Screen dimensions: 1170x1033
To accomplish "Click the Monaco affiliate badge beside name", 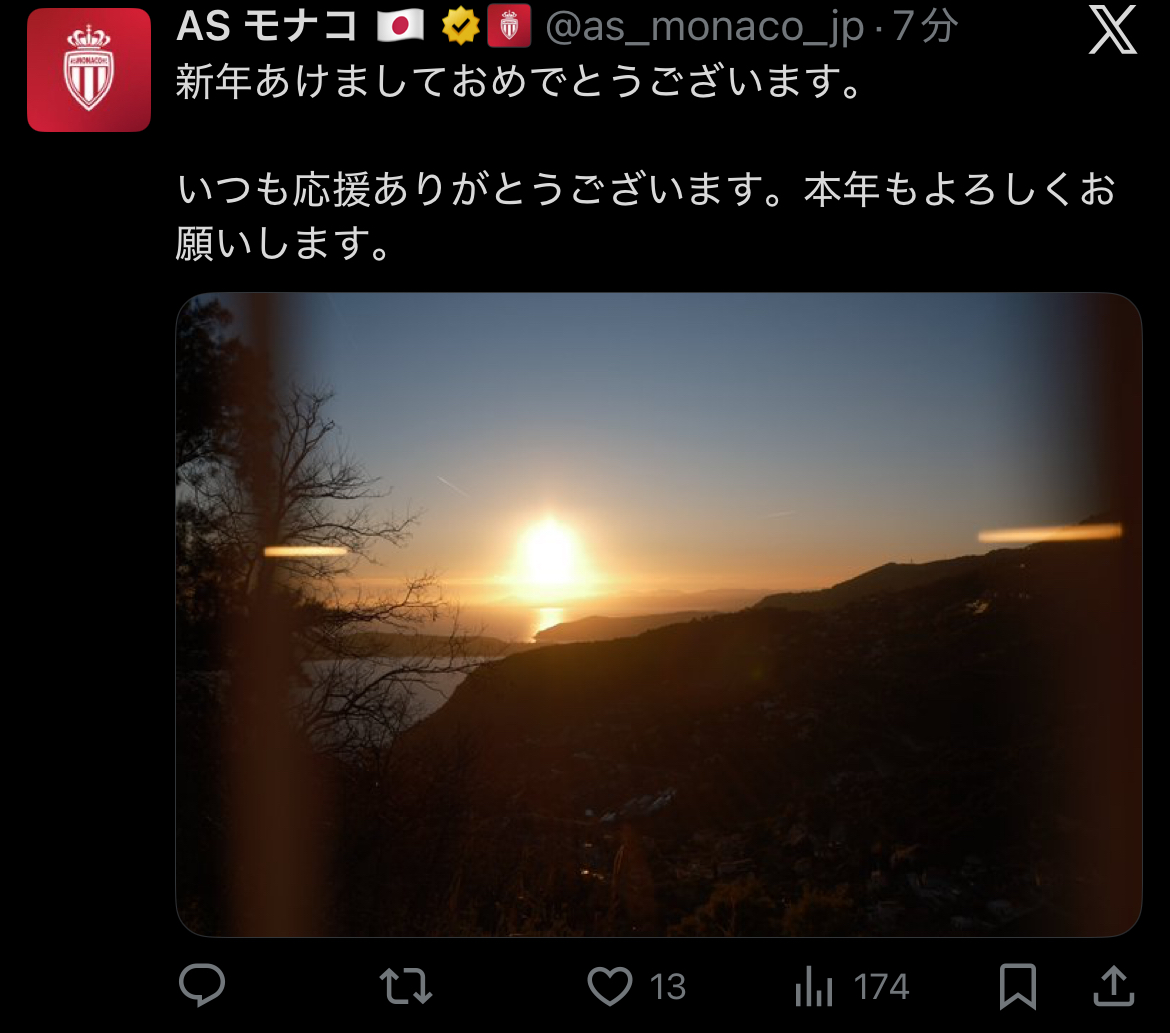I will [x=509, y=25].
